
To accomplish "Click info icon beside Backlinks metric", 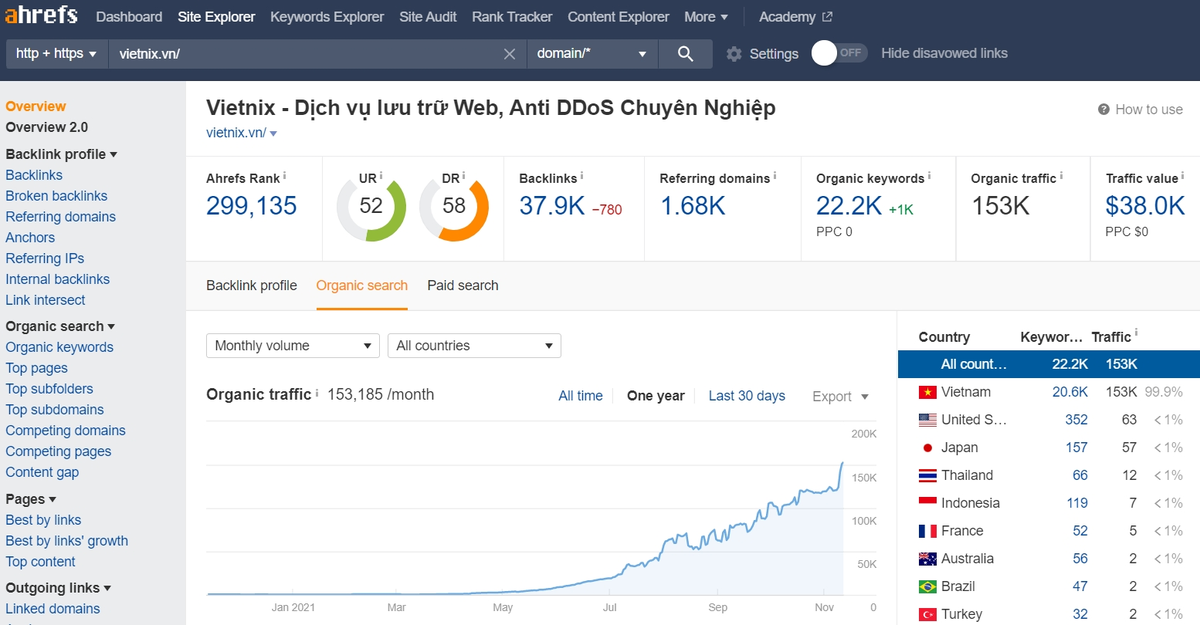I will [582, 176].
